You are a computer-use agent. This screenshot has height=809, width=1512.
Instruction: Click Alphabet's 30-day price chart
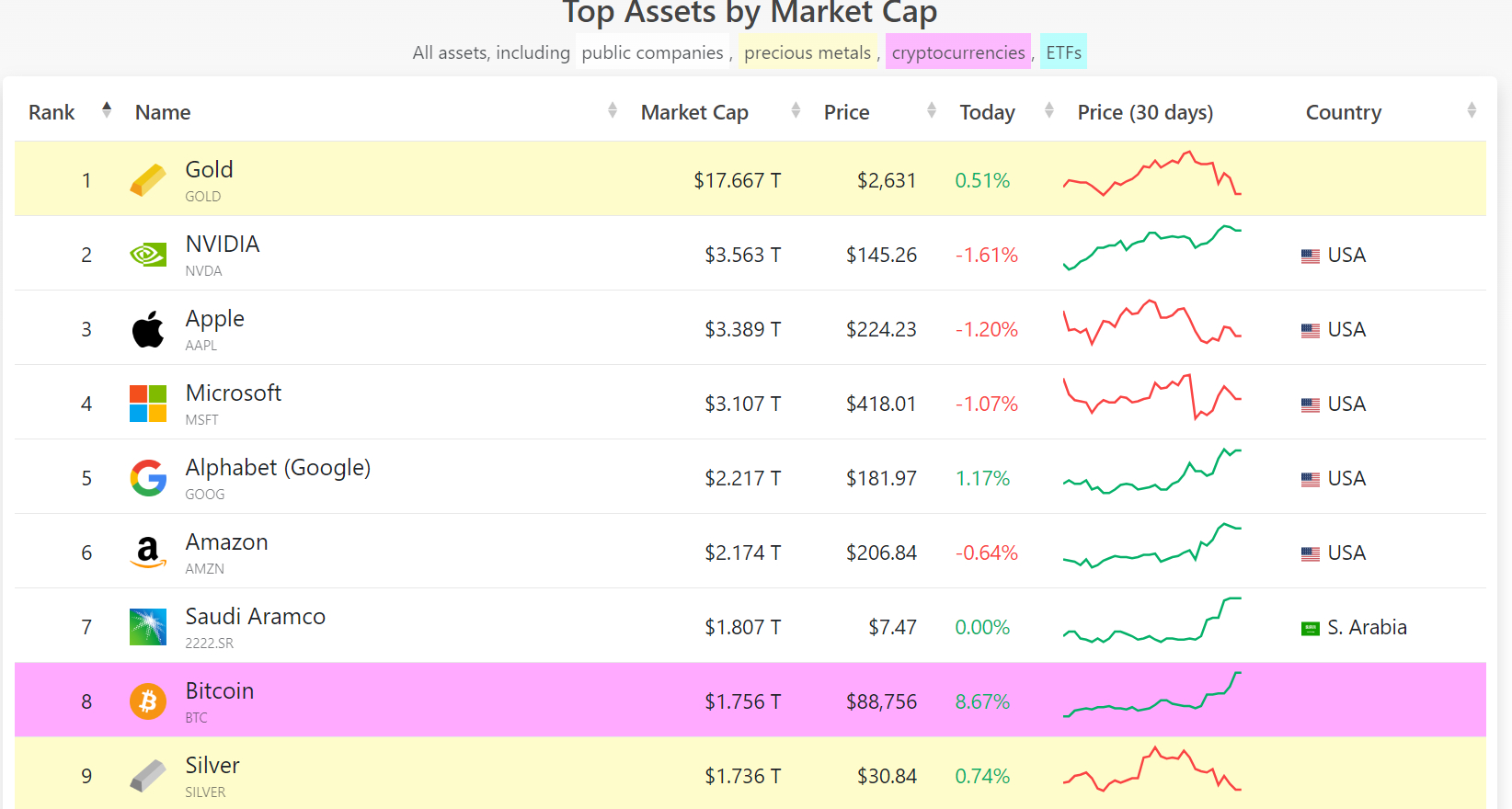pyautogui.click(x=1152, y=471)
